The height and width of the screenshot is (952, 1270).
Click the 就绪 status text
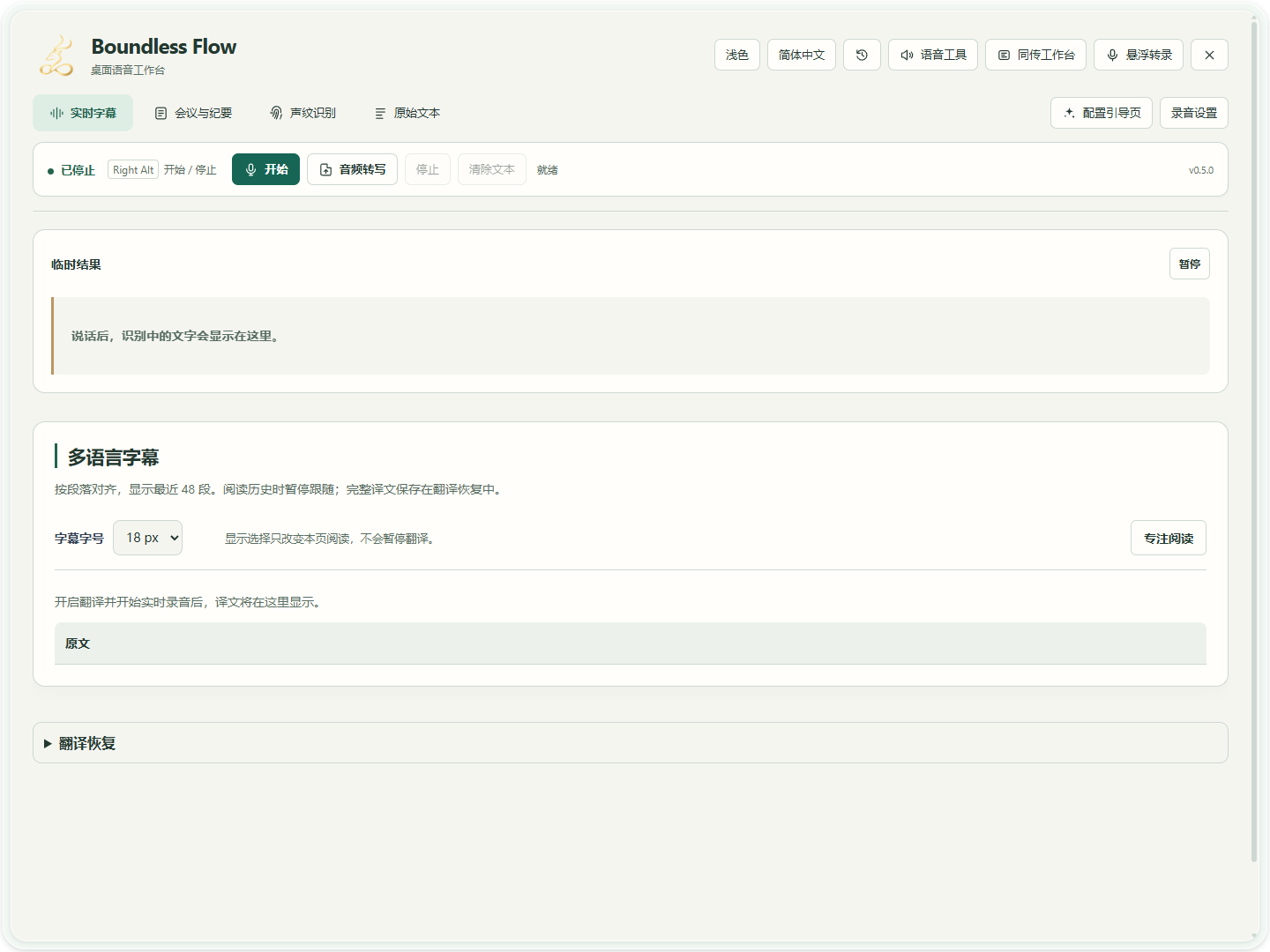point(548,170)
